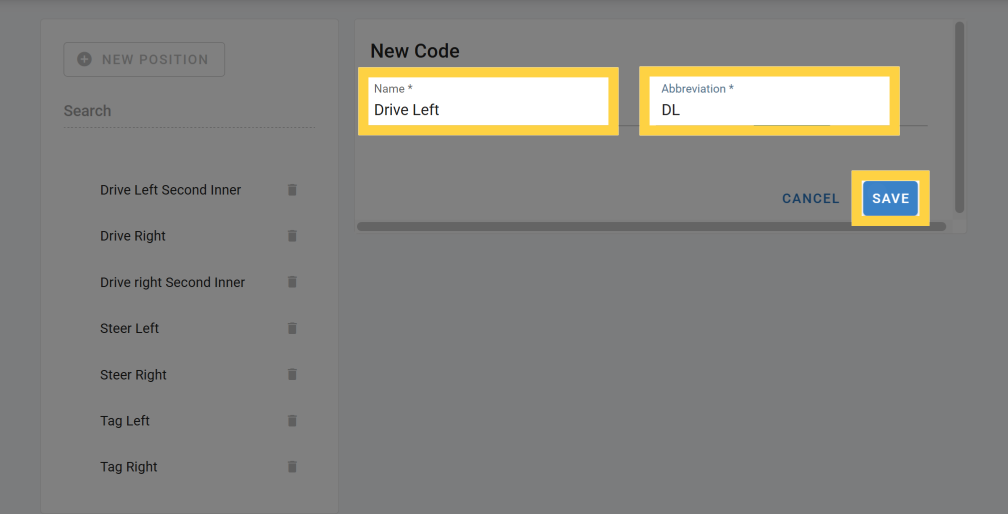
Task: Click the plus icon on New Position
Action: click(84, 60)
